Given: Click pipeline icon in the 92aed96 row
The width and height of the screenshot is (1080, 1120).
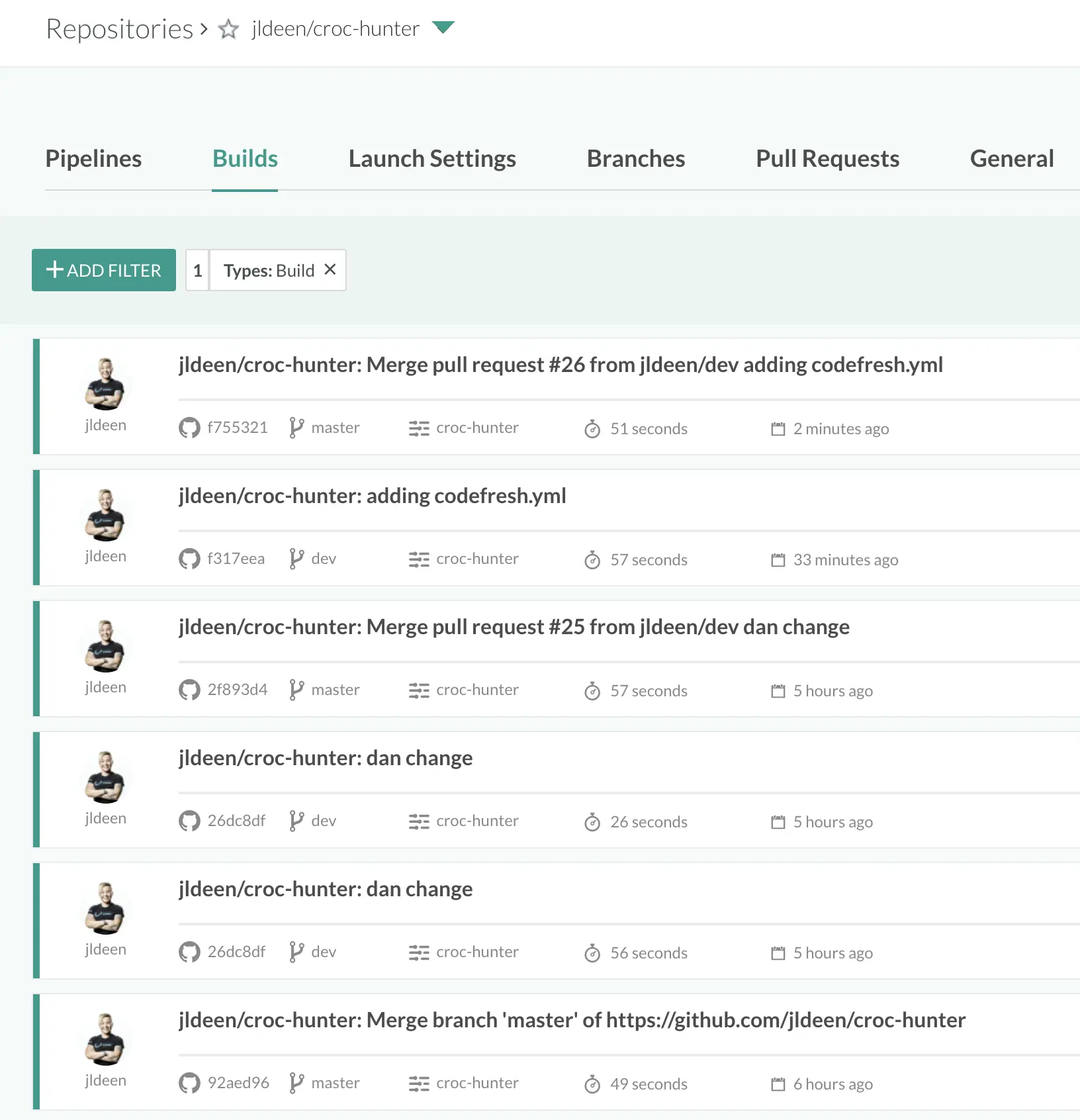Looking at the screenshot, I should [419, 1084].
